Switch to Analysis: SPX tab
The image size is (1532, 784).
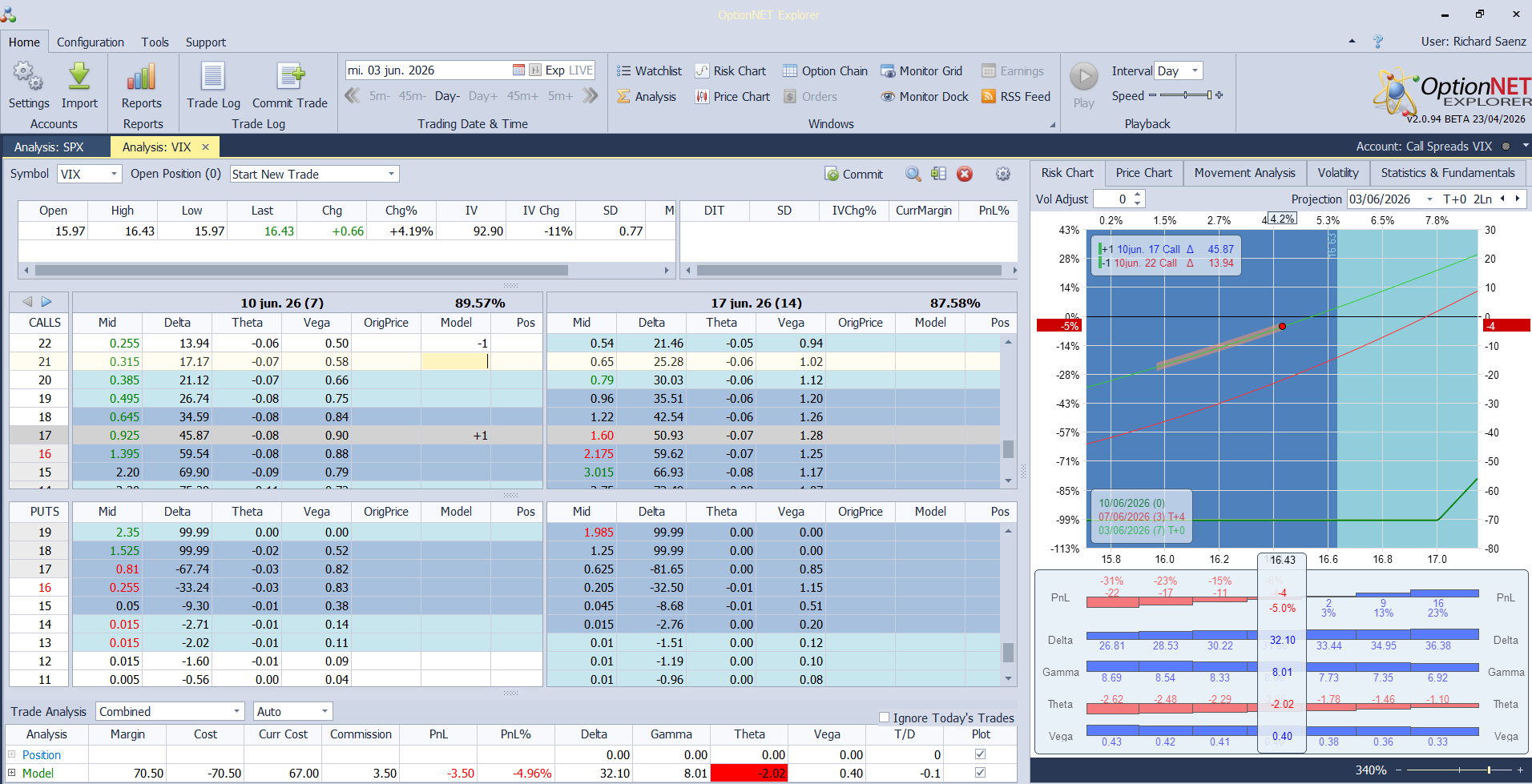pyautogui.click(x=49, y=147)
